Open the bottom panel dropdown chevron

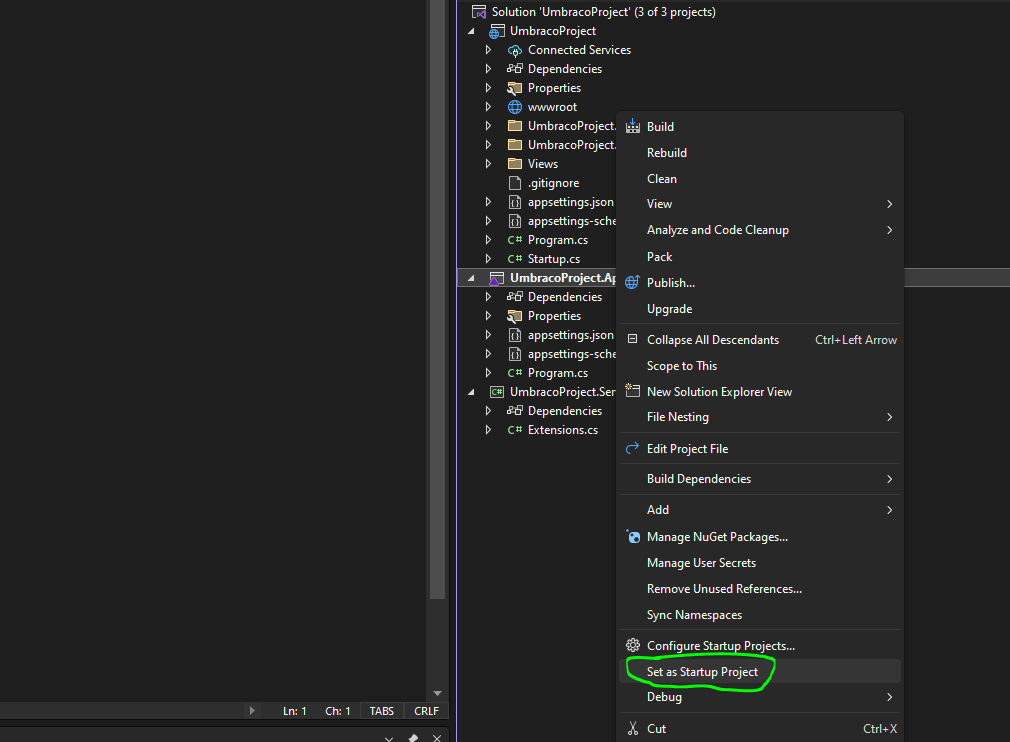pyautogui.click(x=389, y=738)
